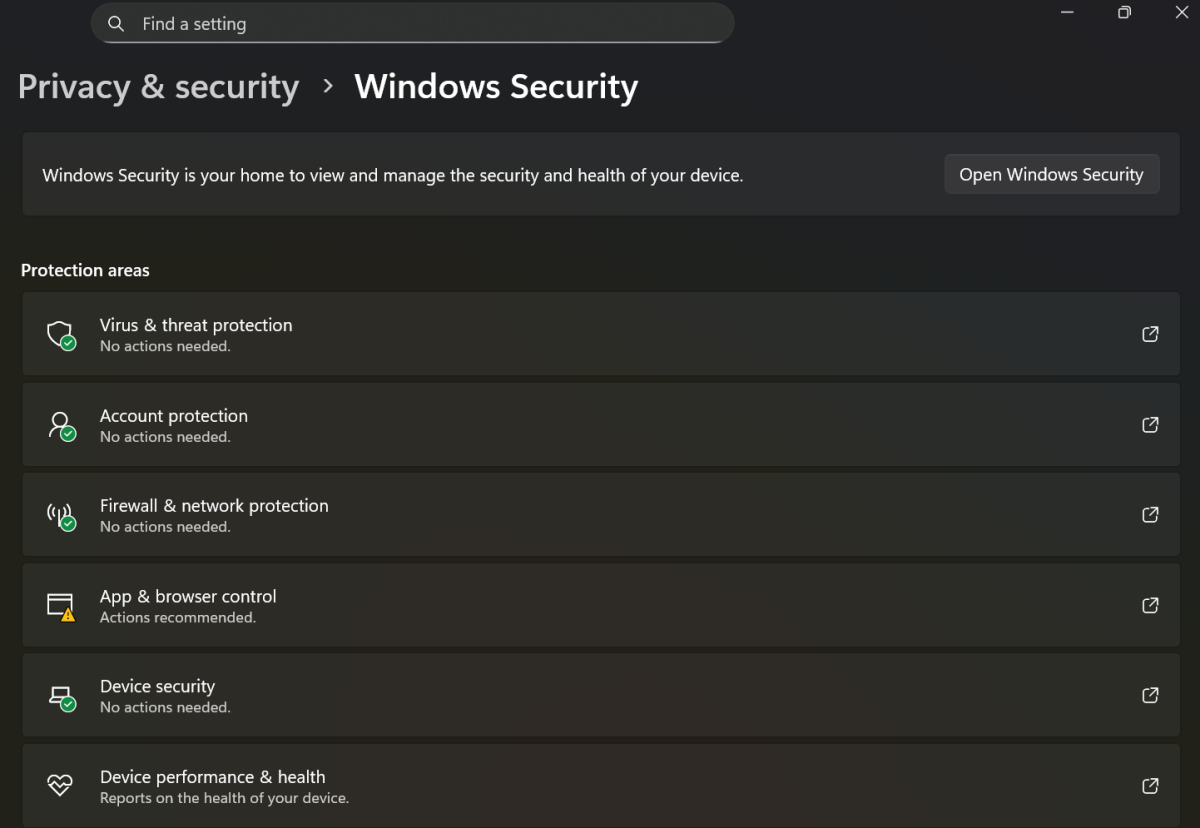Click the Device performance & health heart icon
The height and width of the screenshot is (828, 1200).
(x=60, y=785)
